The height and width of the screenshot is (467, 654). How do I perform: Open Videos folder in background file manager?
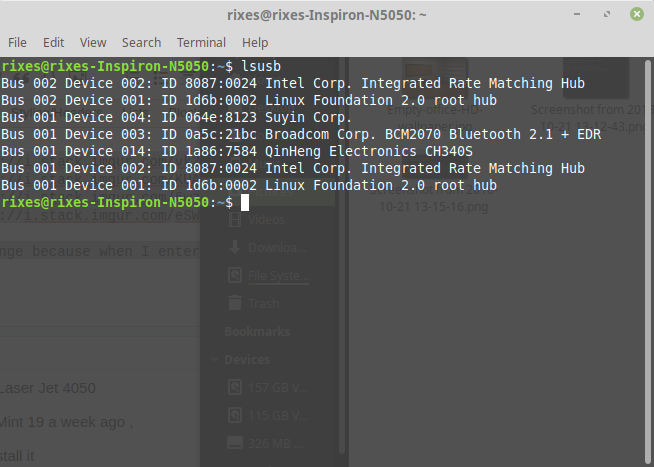[266, 220]
